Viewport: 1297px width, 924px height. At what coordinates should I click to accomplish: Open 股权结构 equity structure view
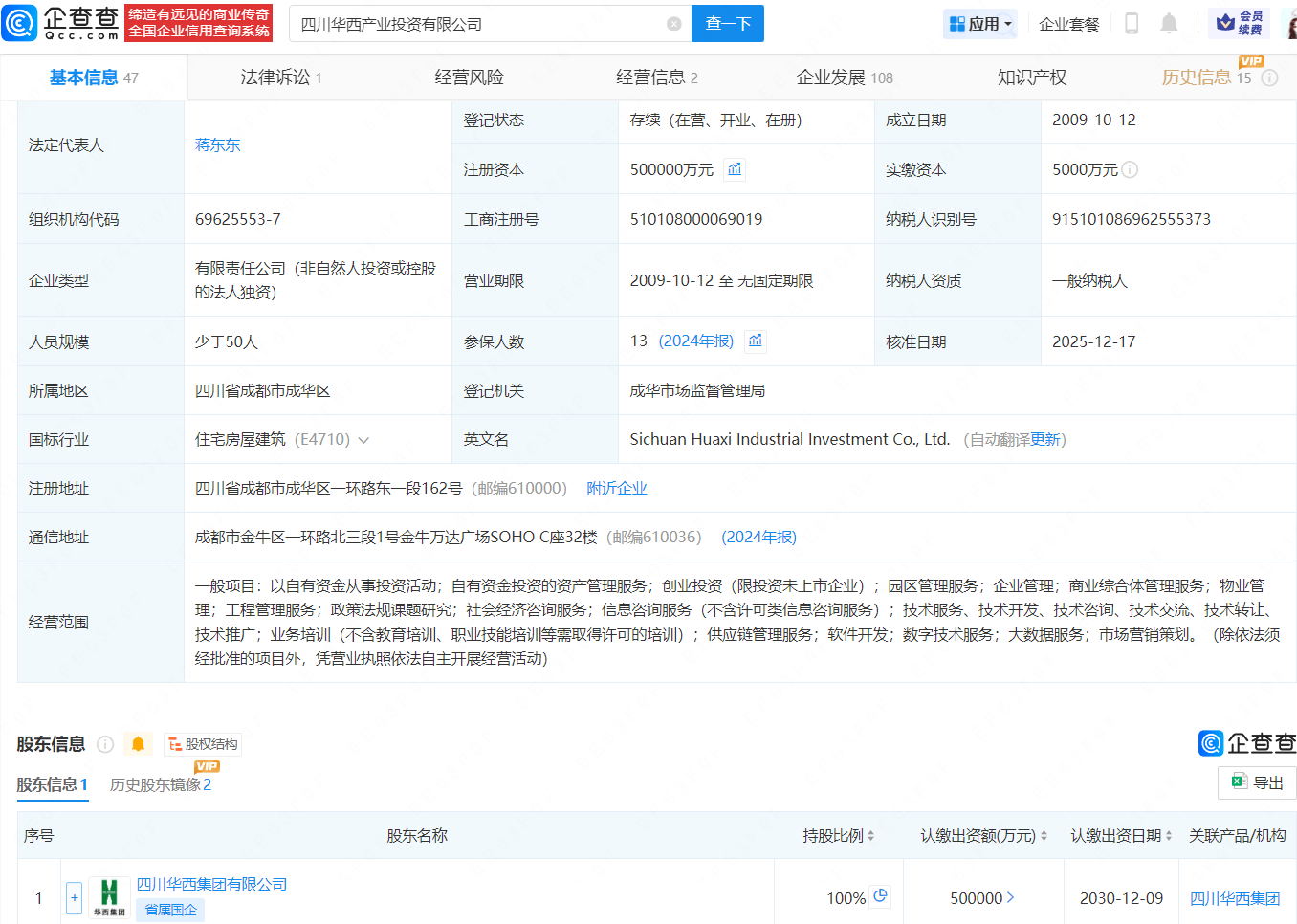tap(203, 744)
